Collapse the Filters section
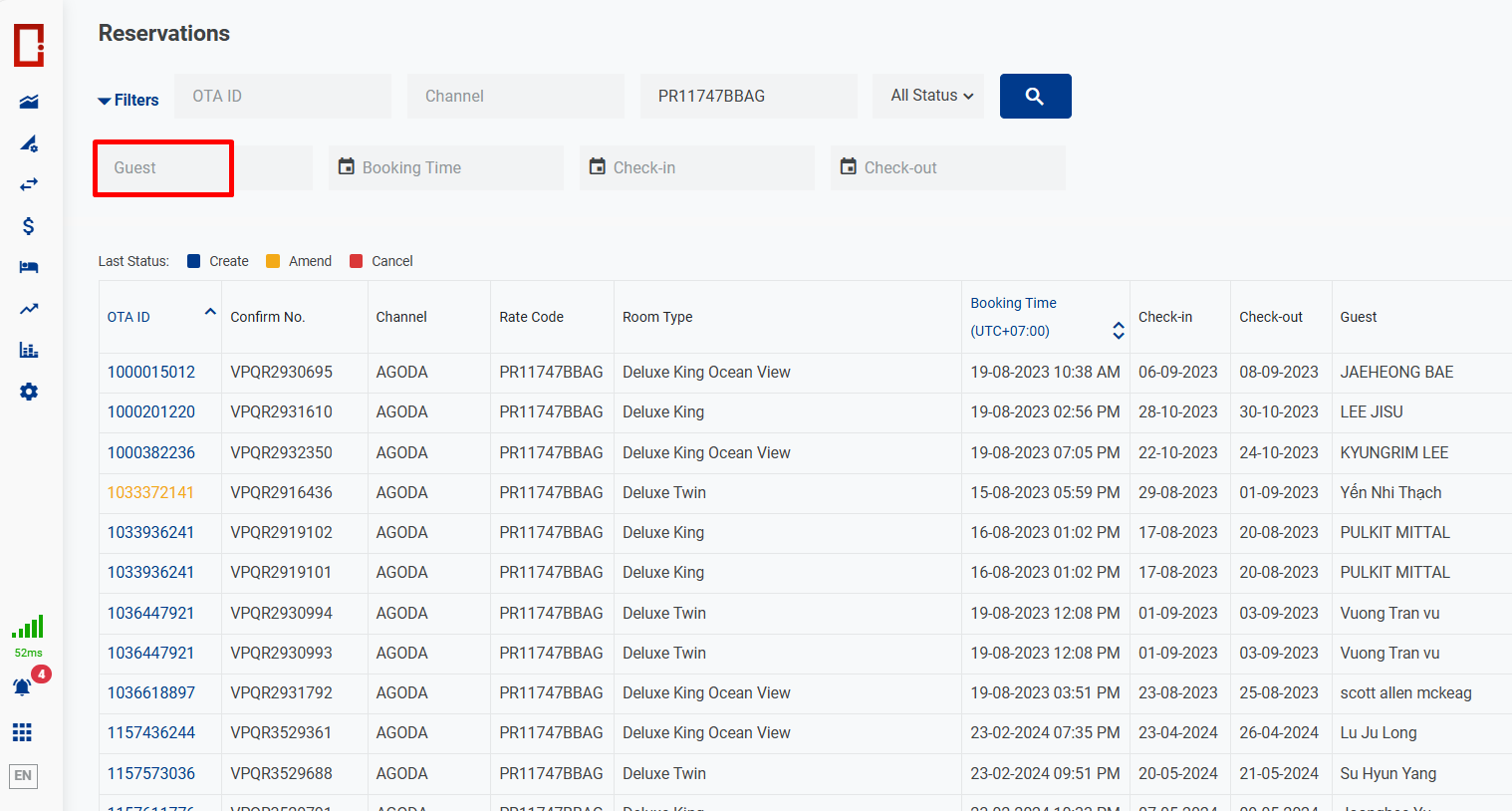1512x811 pixels. pyautogui.click(x=128, y=101)
